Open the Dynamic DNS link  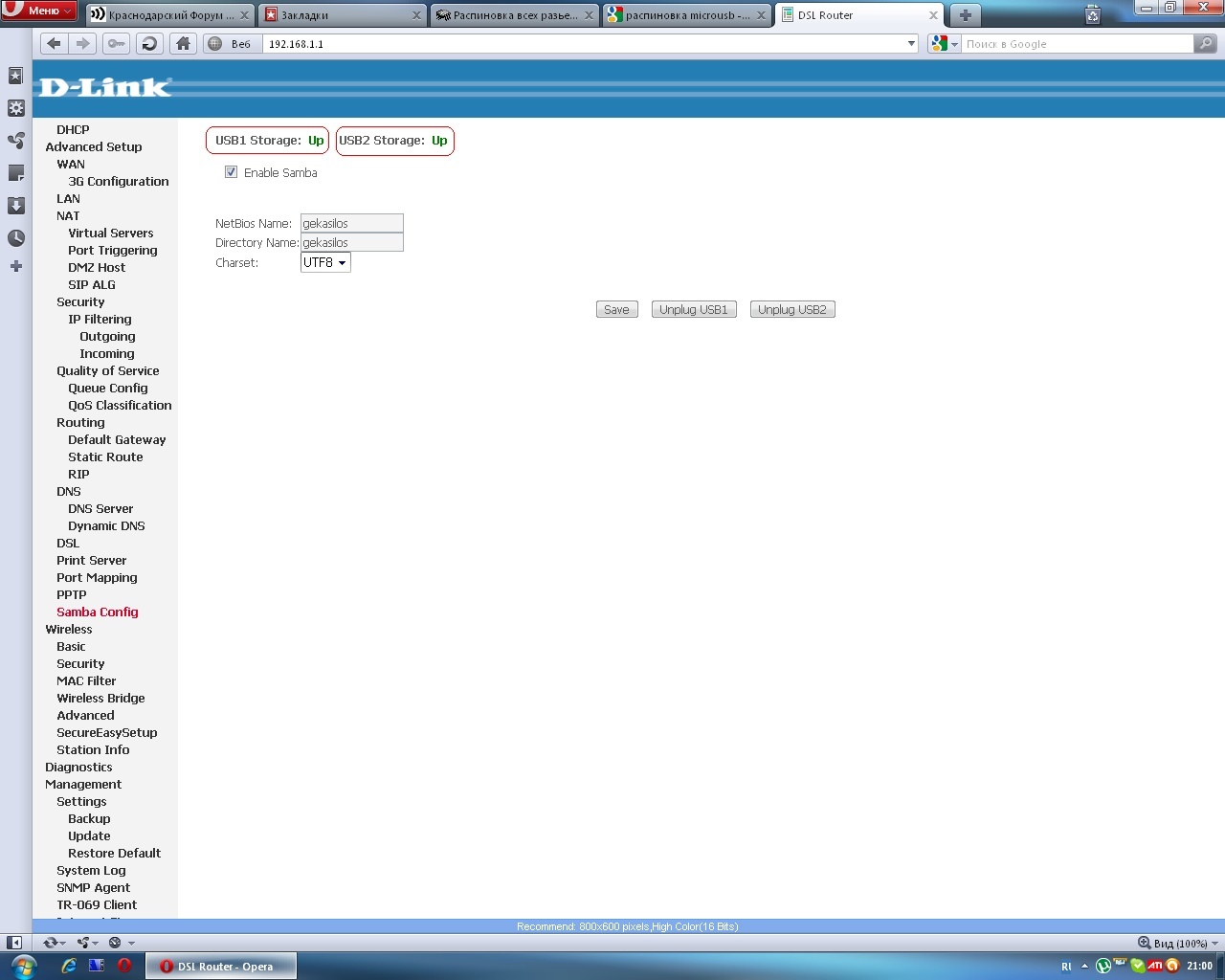(107, 526)
